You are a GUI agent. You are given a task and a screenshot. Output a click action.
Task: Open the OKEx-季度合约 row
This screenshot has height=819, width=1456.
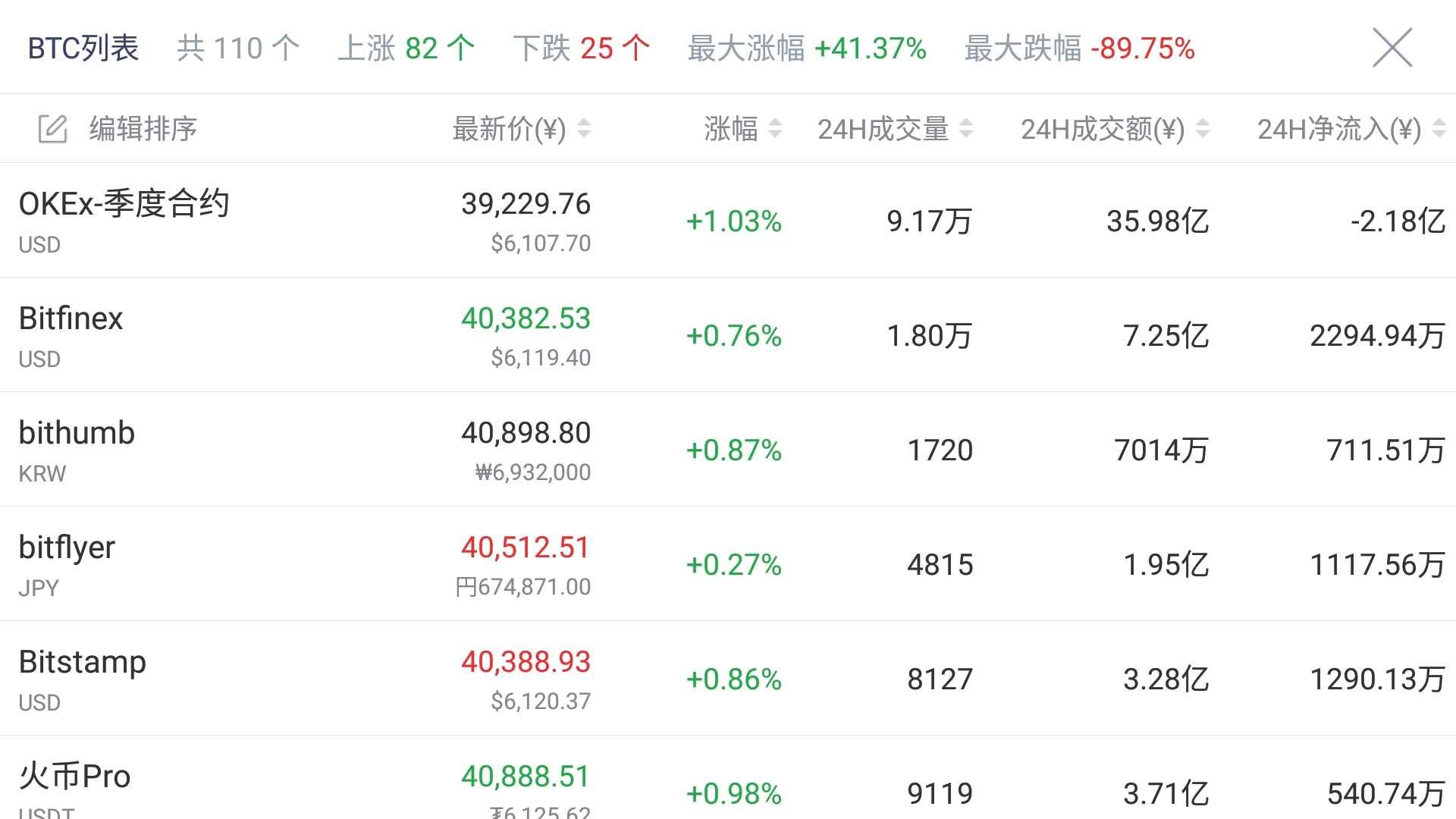coord(728,220)
